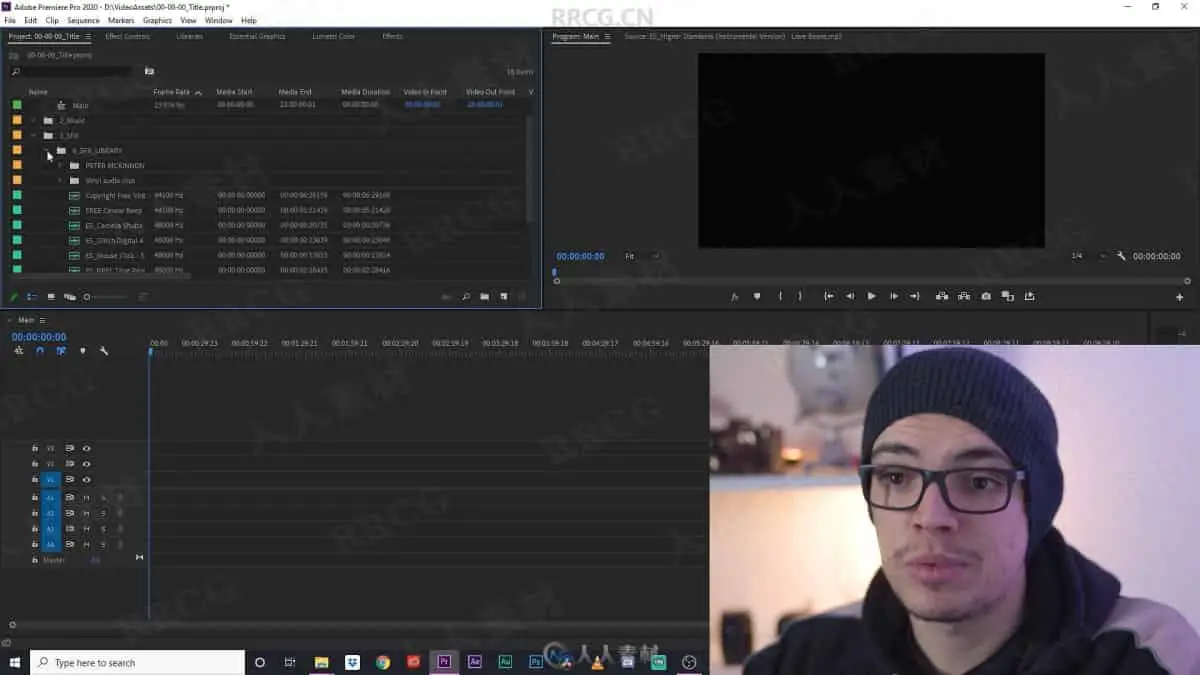Toggle lock on track V2
1200x675 pixels.
coord(35,464)
